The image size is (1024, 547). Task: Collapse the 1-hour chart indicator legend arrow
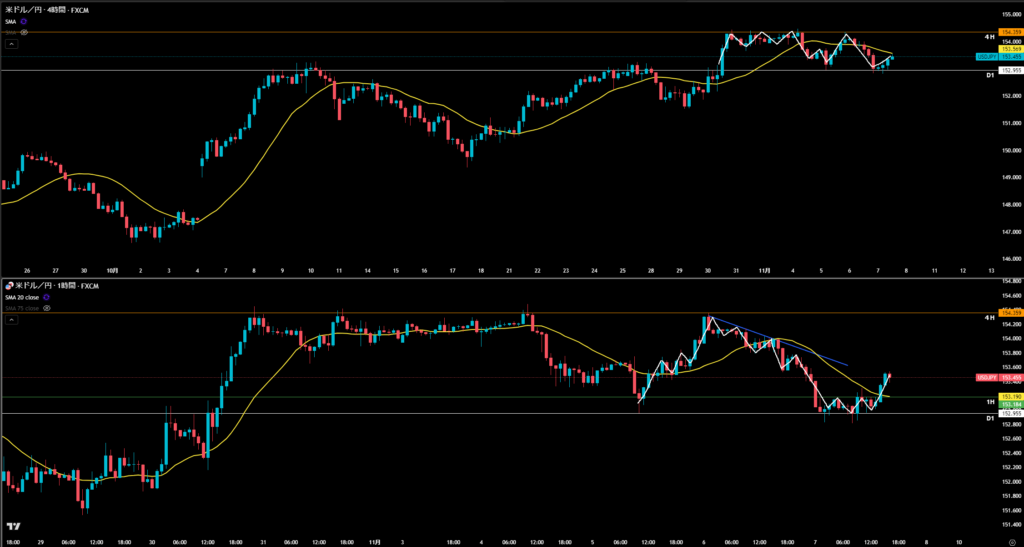12,320
